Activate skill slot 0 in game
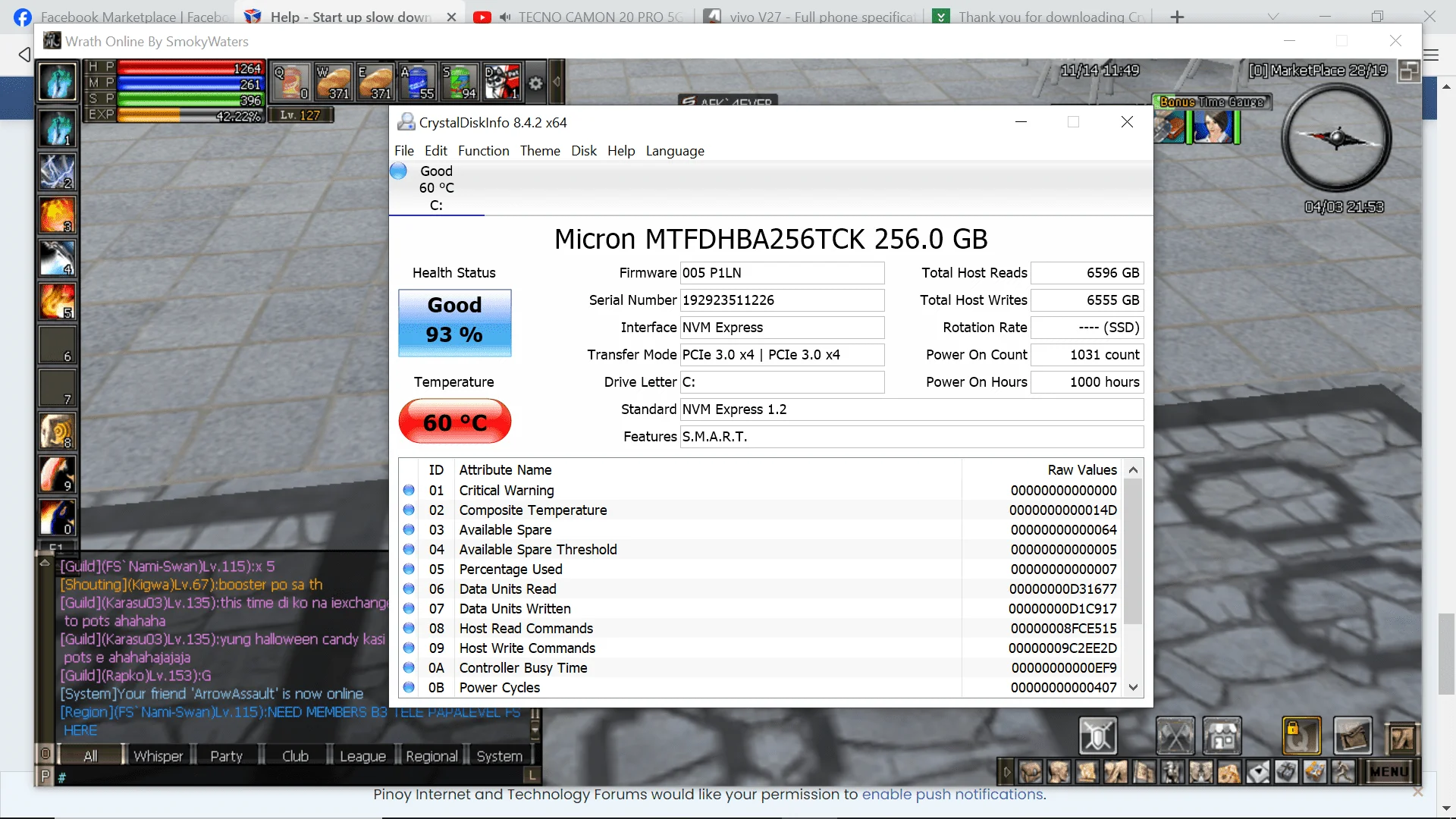 [58, 517]
